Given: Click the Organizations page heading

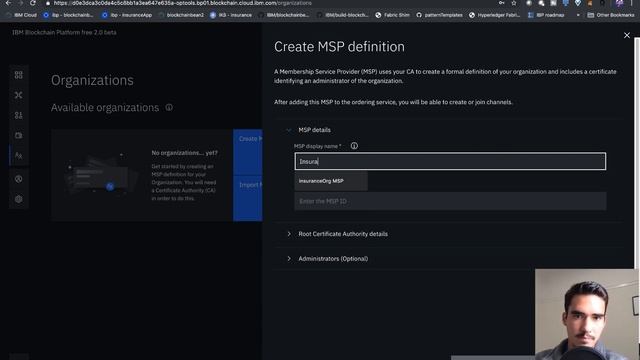Looking at the screenshot, I should point(92,80).
